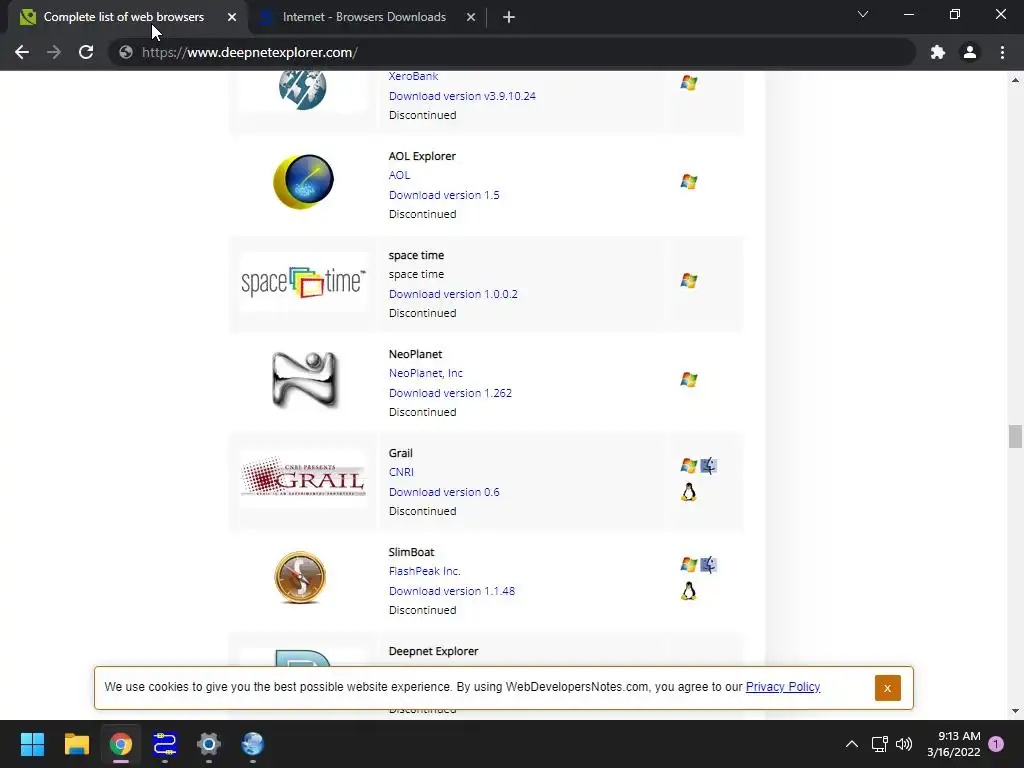Open the Privacy Policy link
The width and height of the screenshot is (1024, 768).
[783, 687]
